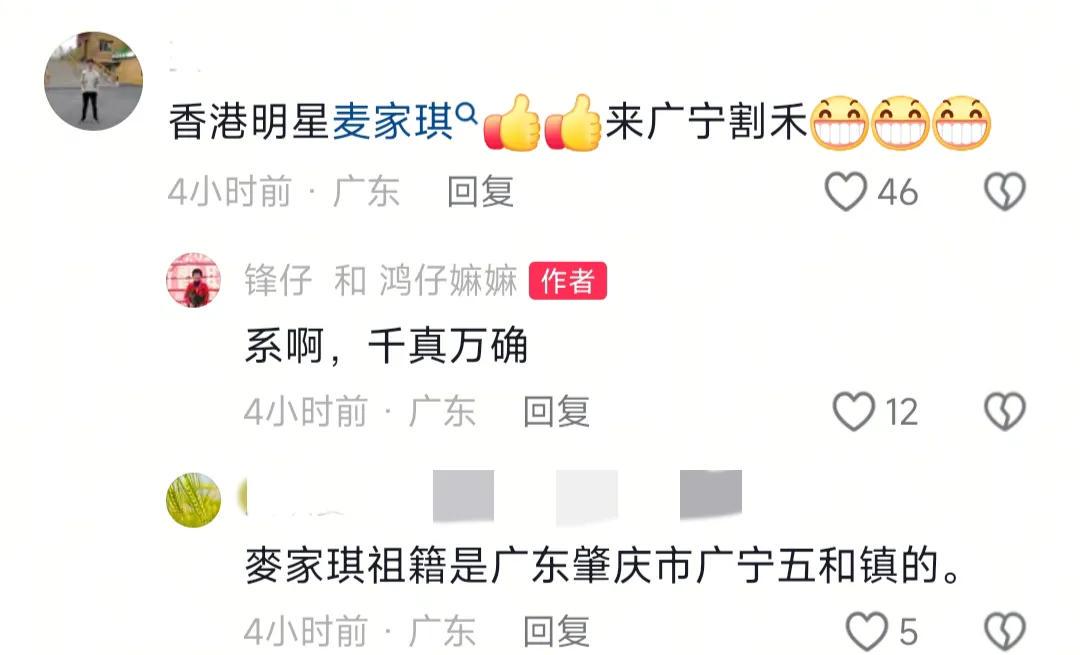Click the red 作者 badge
Viewport: 1080px width, 655px height.
pos(568,280)
